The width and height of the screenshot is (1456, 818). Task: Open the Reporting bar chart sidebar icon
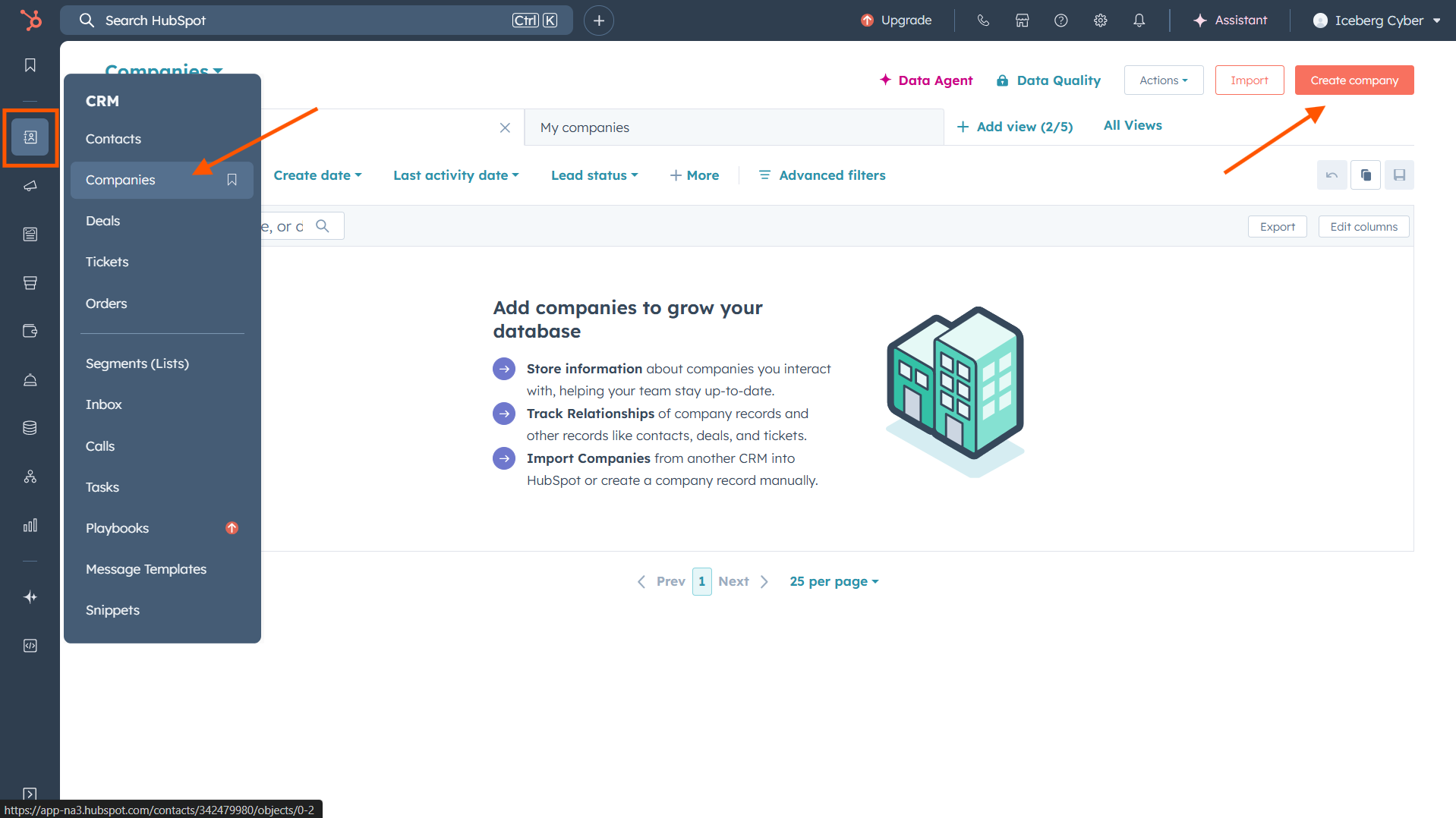coord(30,525)
